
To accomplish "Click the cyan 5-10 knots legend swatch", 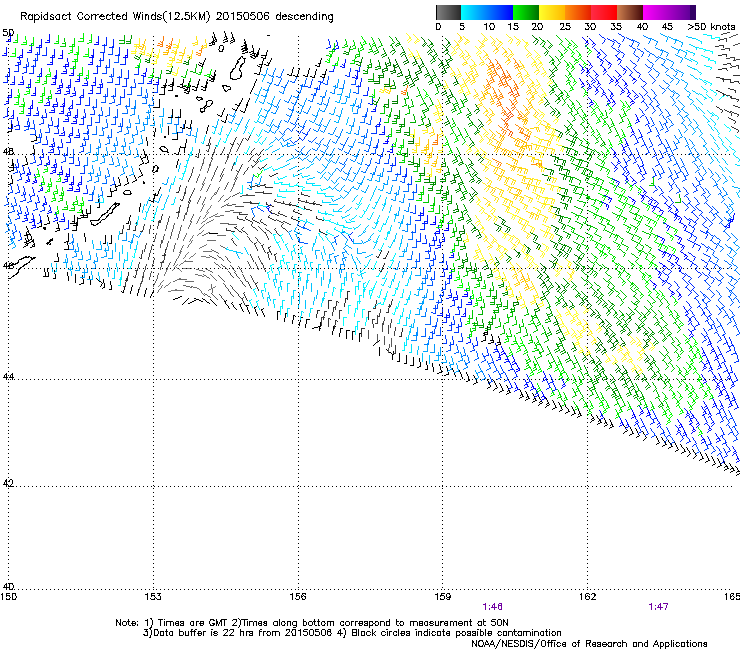I will [x=474, y=12].
